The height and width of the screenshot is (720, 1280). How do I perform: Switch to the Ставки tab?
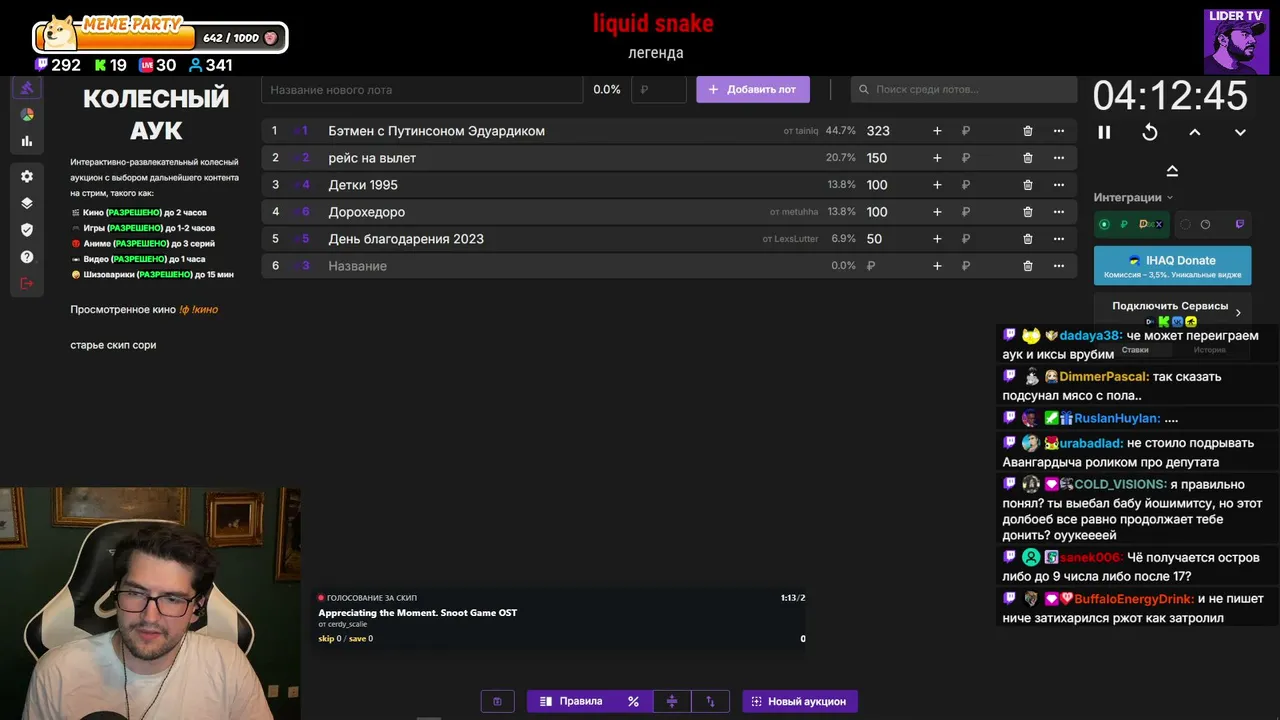1135,350
